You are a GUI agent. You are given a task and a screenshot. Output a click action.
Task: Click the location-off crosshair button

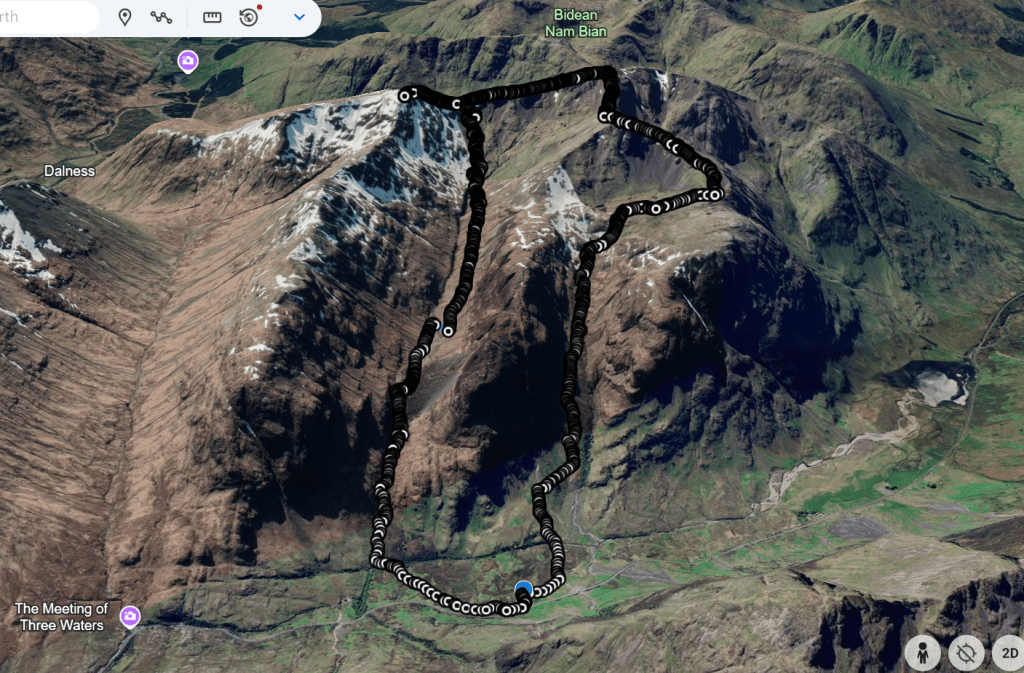[966, 654]
